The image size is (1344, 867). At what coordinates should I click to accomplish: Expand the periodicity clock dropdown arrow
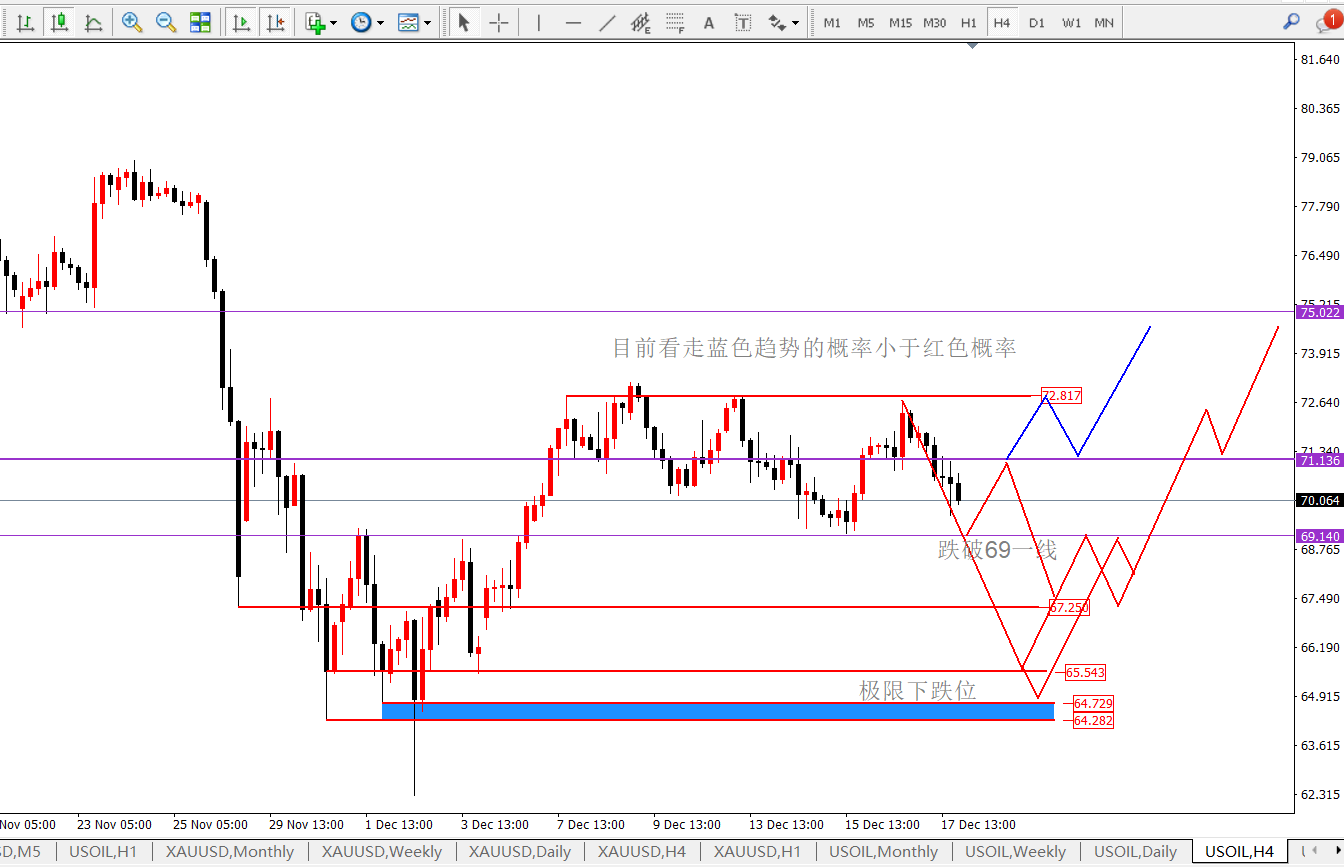[x=380, y=23]
